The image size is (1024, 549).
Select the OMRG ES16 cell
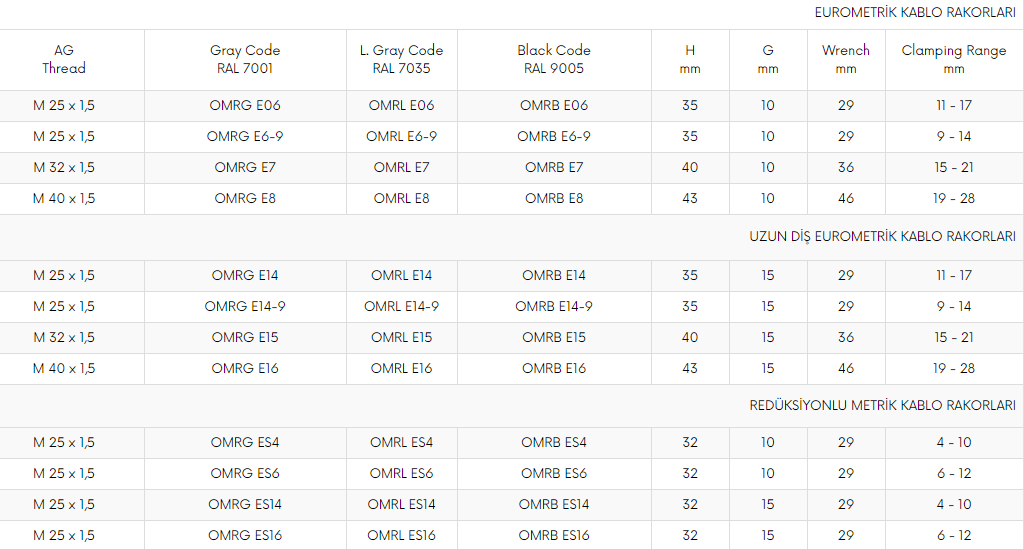pos(245,535)
